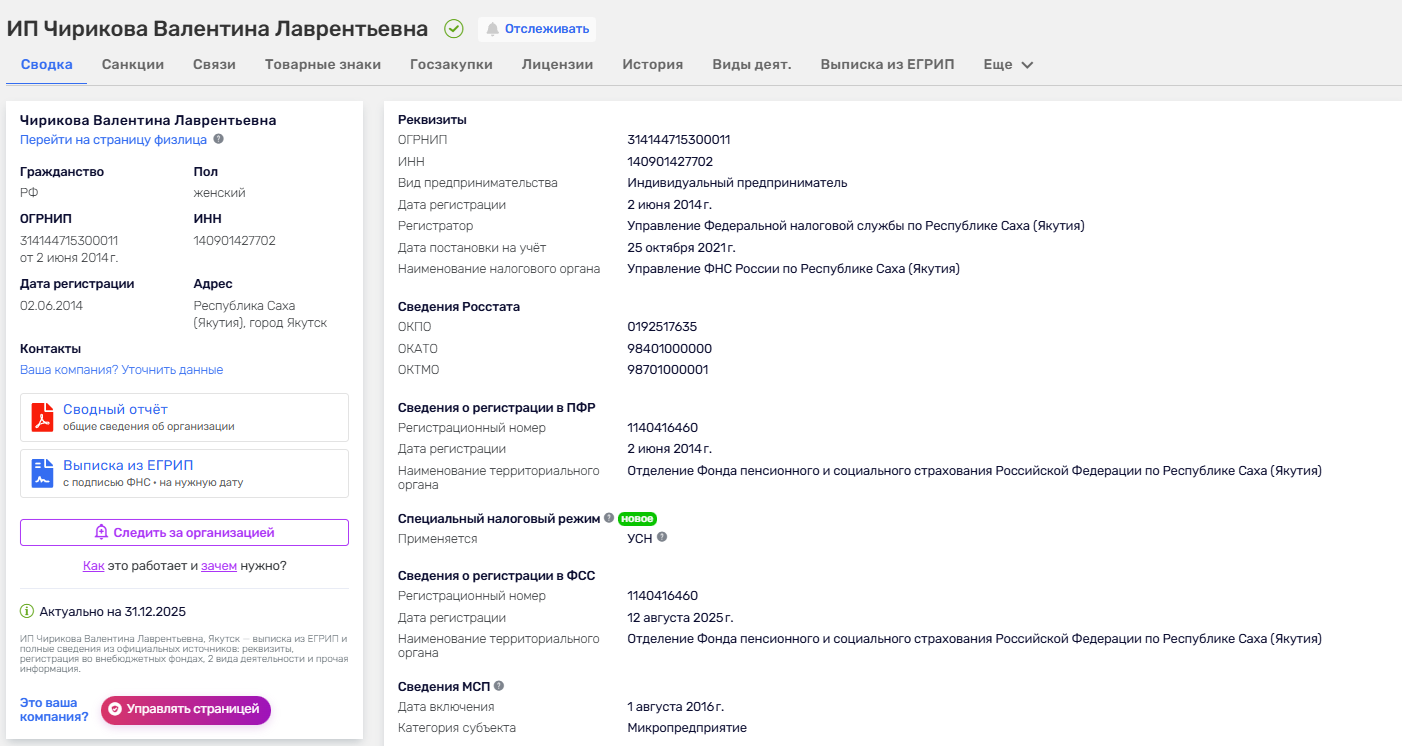1402x746 pixels.
Task: Open the Санкции tab
Action: [133, 65]
